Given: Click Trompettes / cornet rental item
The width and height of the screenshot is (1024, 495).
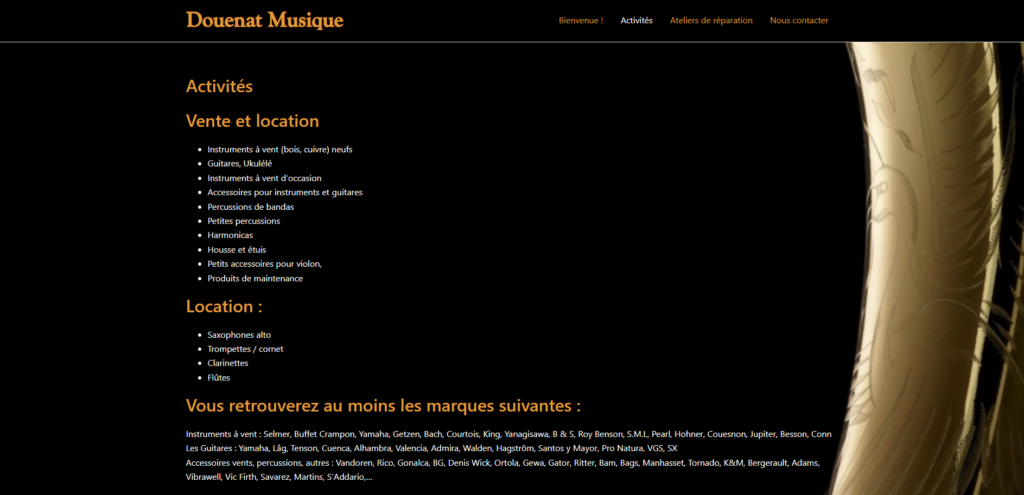Looking at the screenshot, I should tap(246, 349).
